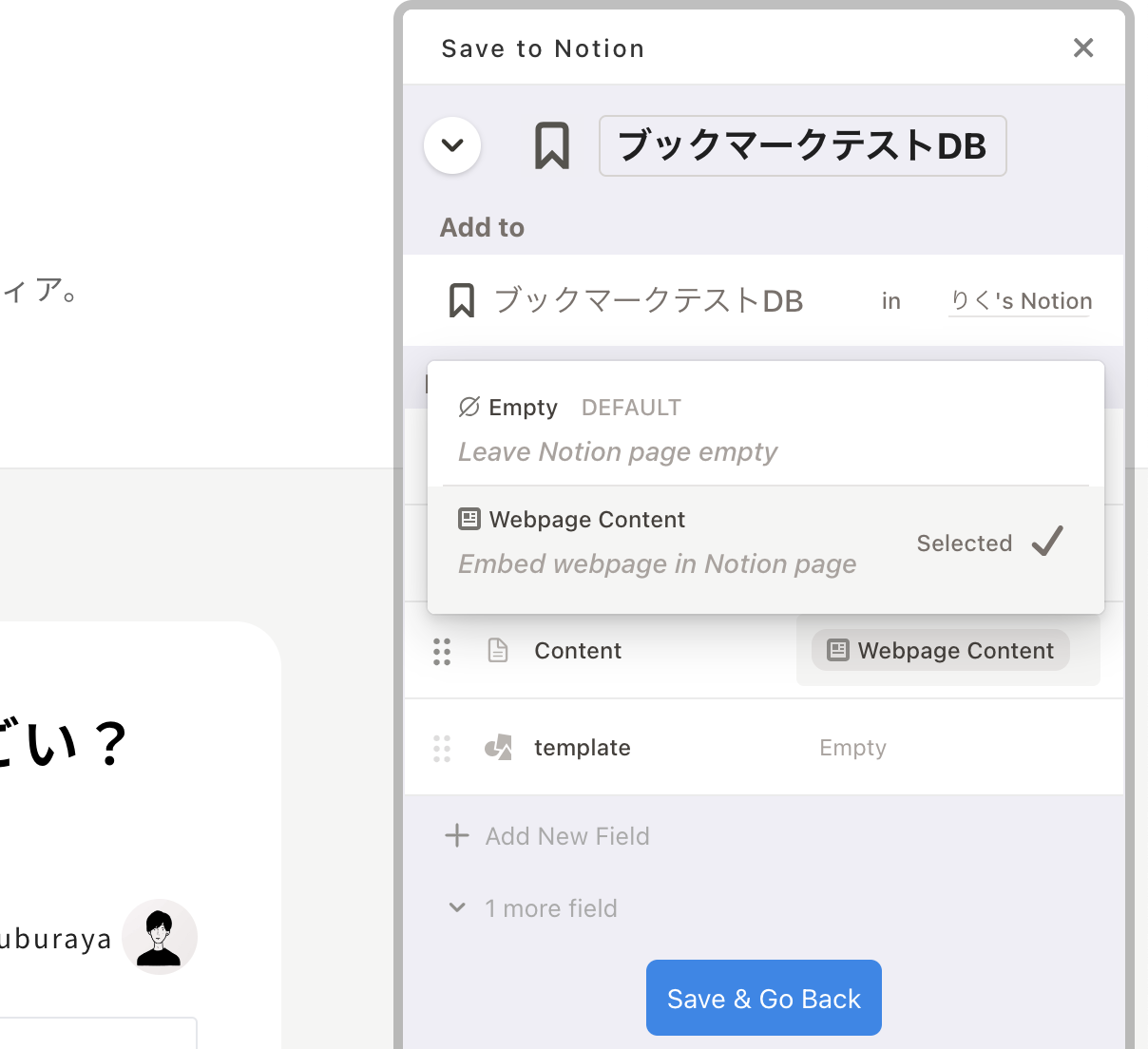Click the Webpage Content menu item's icon

pyautogui.click(x=469, y=519)
